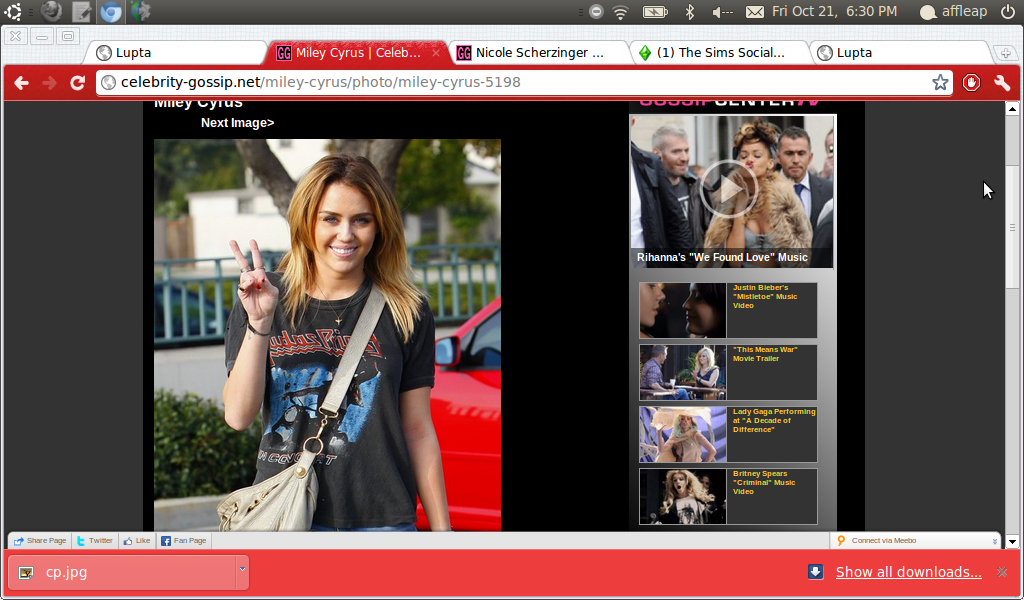This screenshot has height=600, width=1024.
Task: Open the power session menu icon
Action: point(1008,12)
